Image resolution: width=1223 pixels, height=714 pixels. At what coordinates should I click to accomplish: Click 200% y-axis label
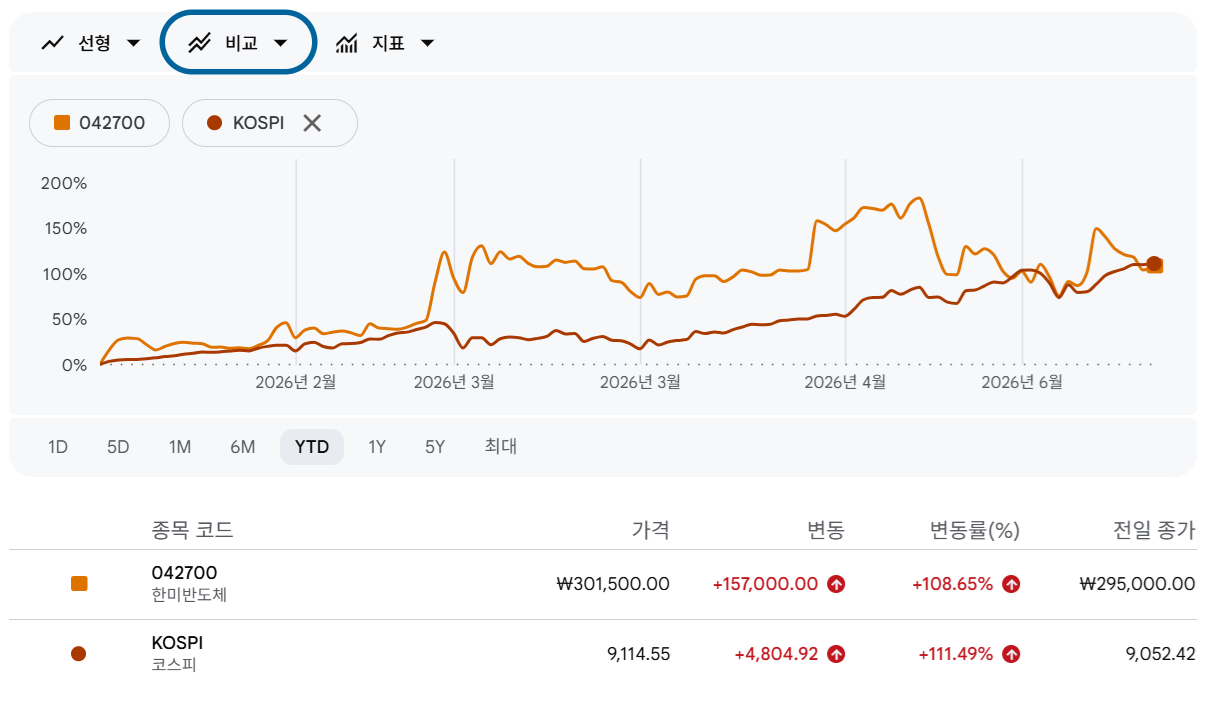(64, 184)
